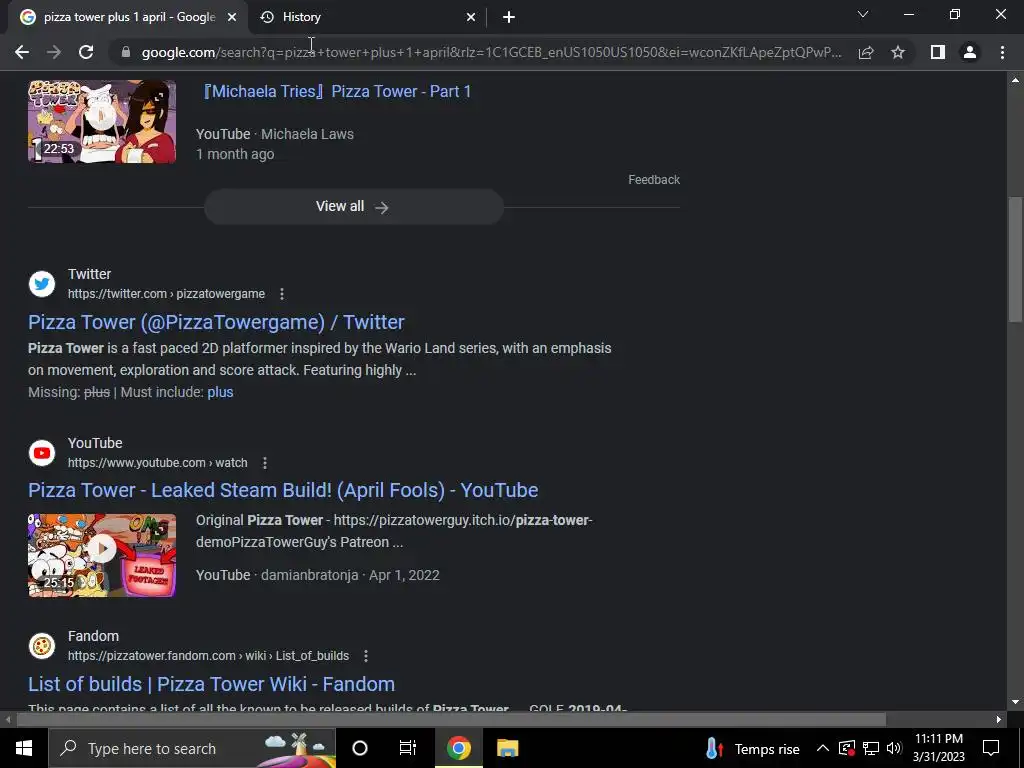Click the browser back arrow
Screen dimensions: 1024x768
[x=22, y=52]
